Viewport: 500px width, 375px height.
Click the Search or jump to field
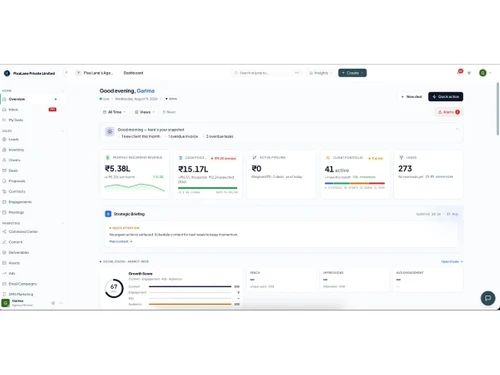tap(267, 73)
